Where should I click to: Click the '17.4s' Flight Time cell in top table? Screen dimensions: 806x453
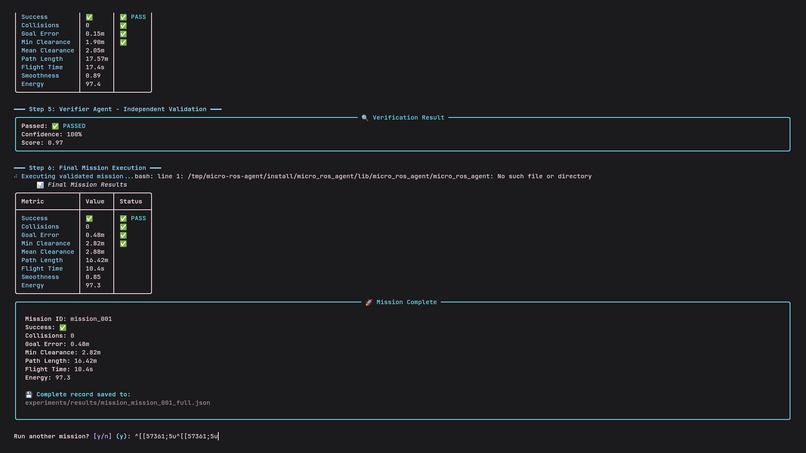[95, 67]
